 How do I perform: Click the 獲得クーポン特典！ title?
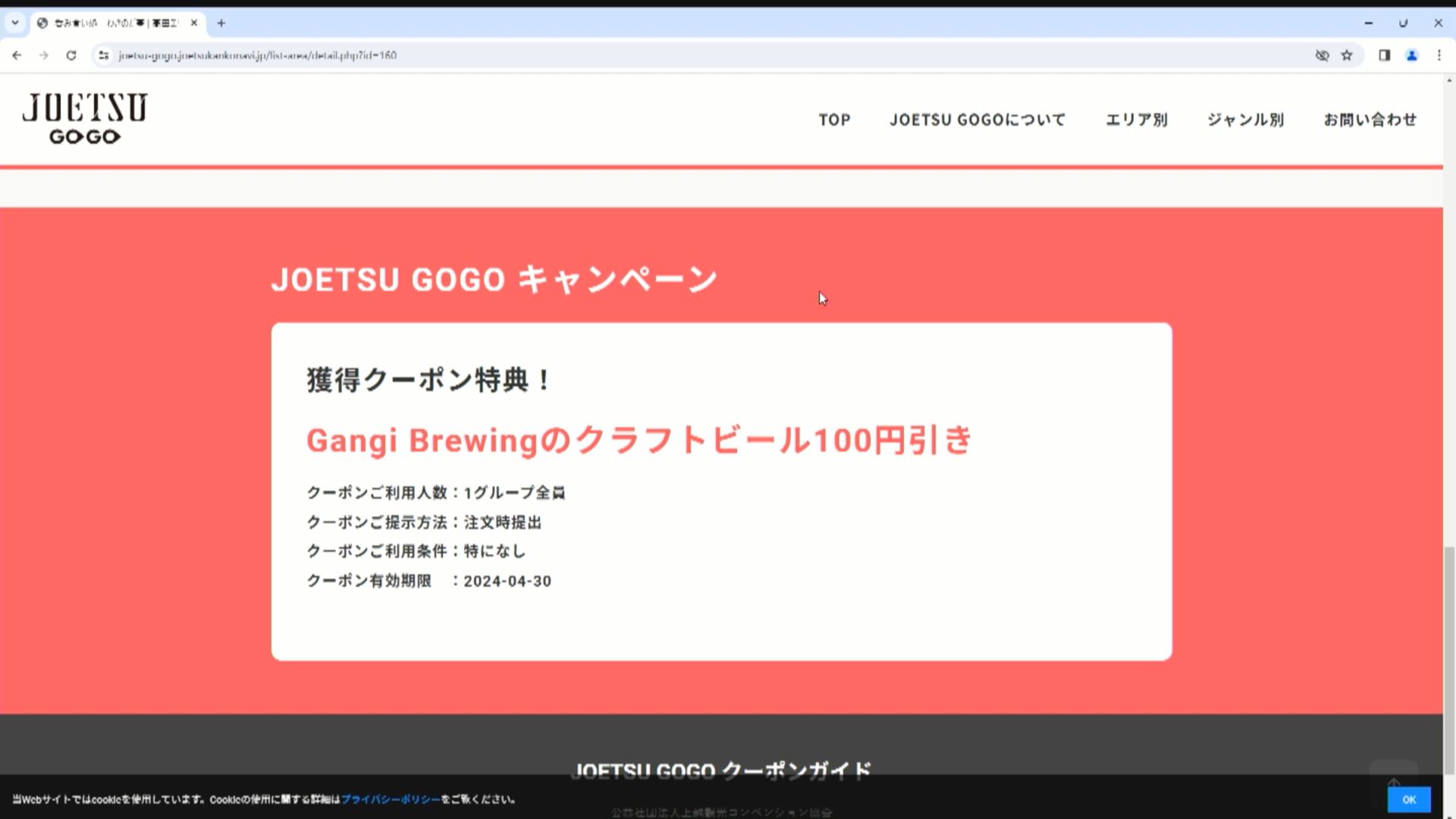click(429, 380)
